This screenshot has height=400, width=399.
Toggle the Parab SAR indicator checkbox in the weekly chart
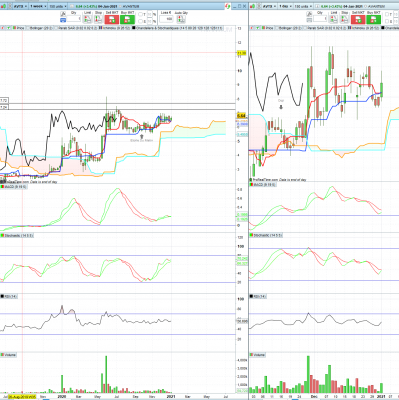pyautogui.click(x=57, y=28)
